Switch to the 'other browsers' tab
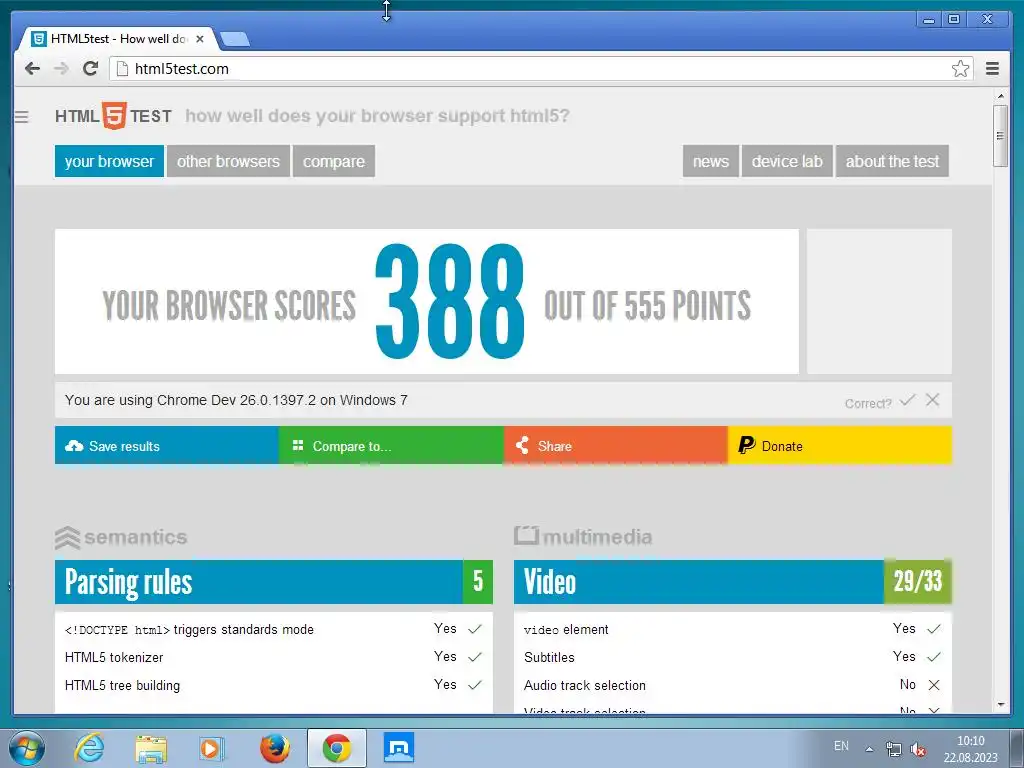Image resolution: width=1024 pixels, height=768 pixels. 228,161
